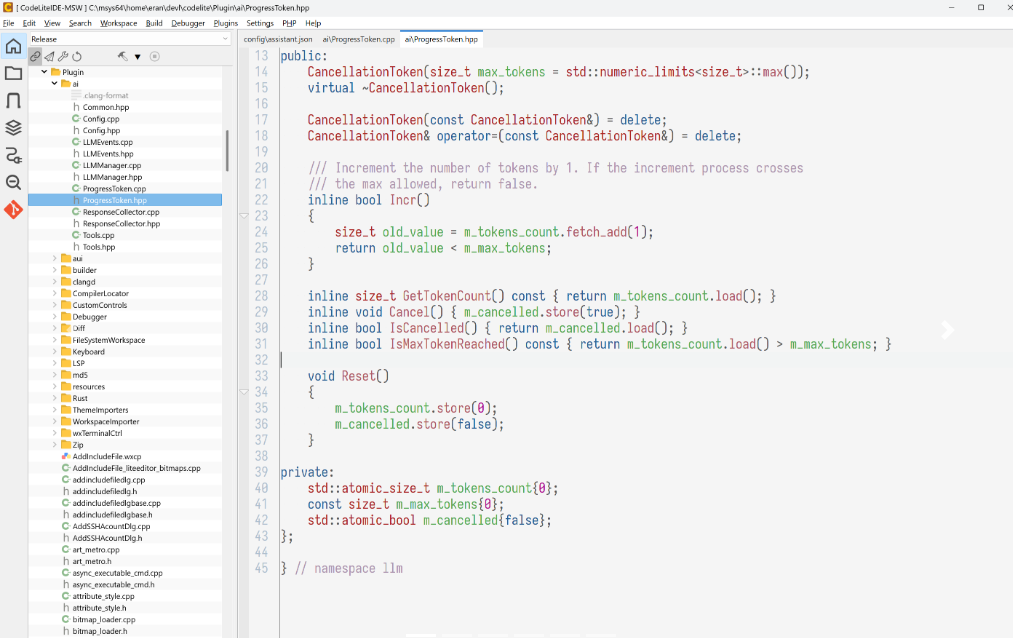Click the file tree vertical scrollbar
This screenshot has width=1013, height=638.
tap(227, 150)
